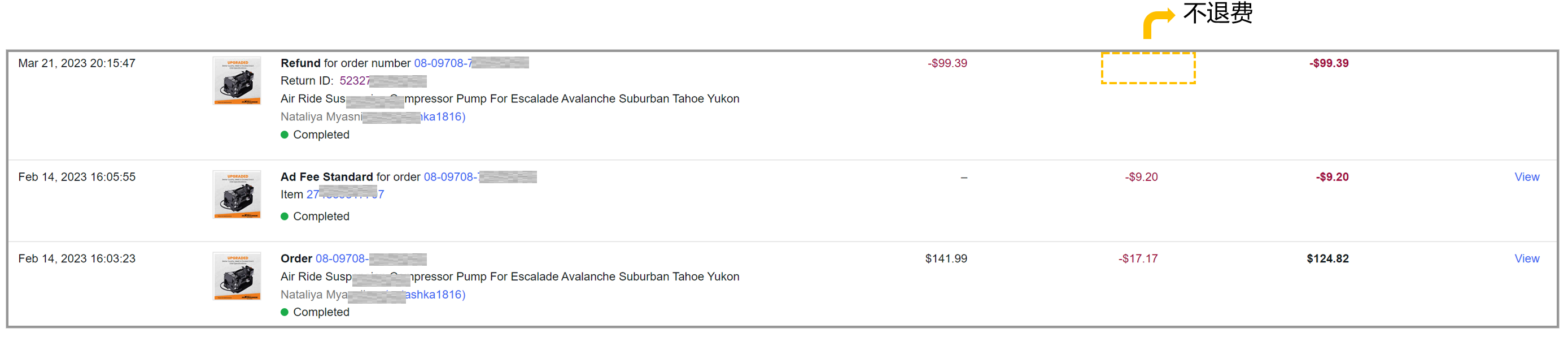1568x337 pixels.
Task: Open the Ad Fee Standard product thumbnail
Action: (x=237, y=195)
